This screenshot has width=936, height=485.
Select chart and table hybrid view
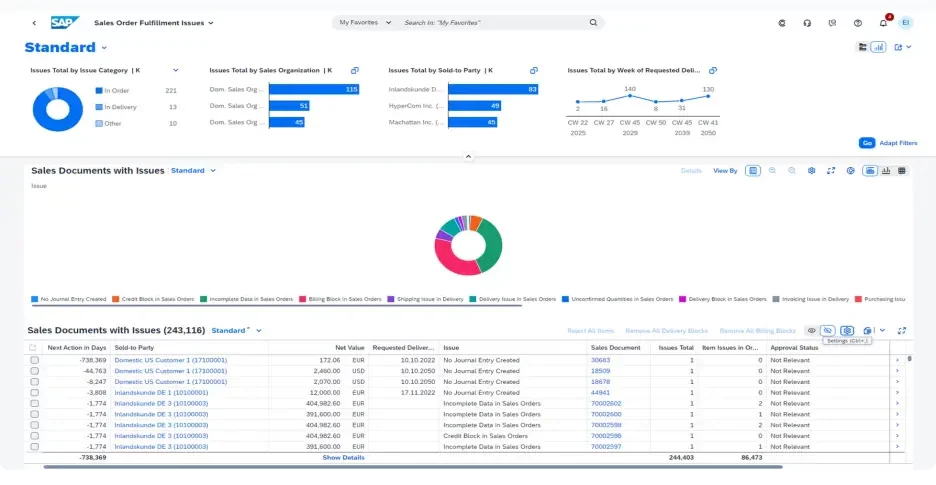[x=870, y=171]
